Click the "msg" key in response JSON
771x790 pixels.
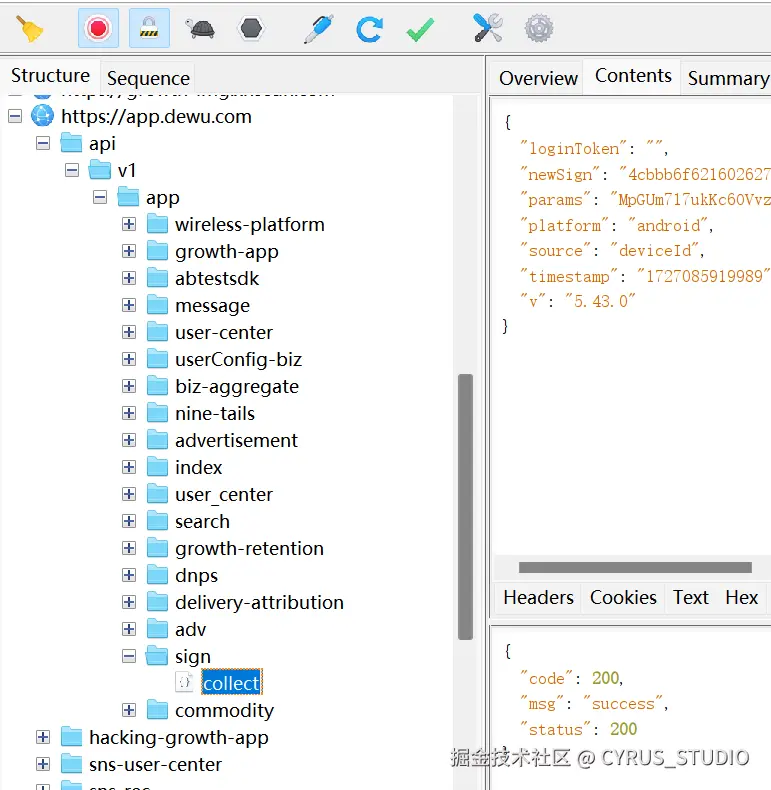(x=542, y=703)
